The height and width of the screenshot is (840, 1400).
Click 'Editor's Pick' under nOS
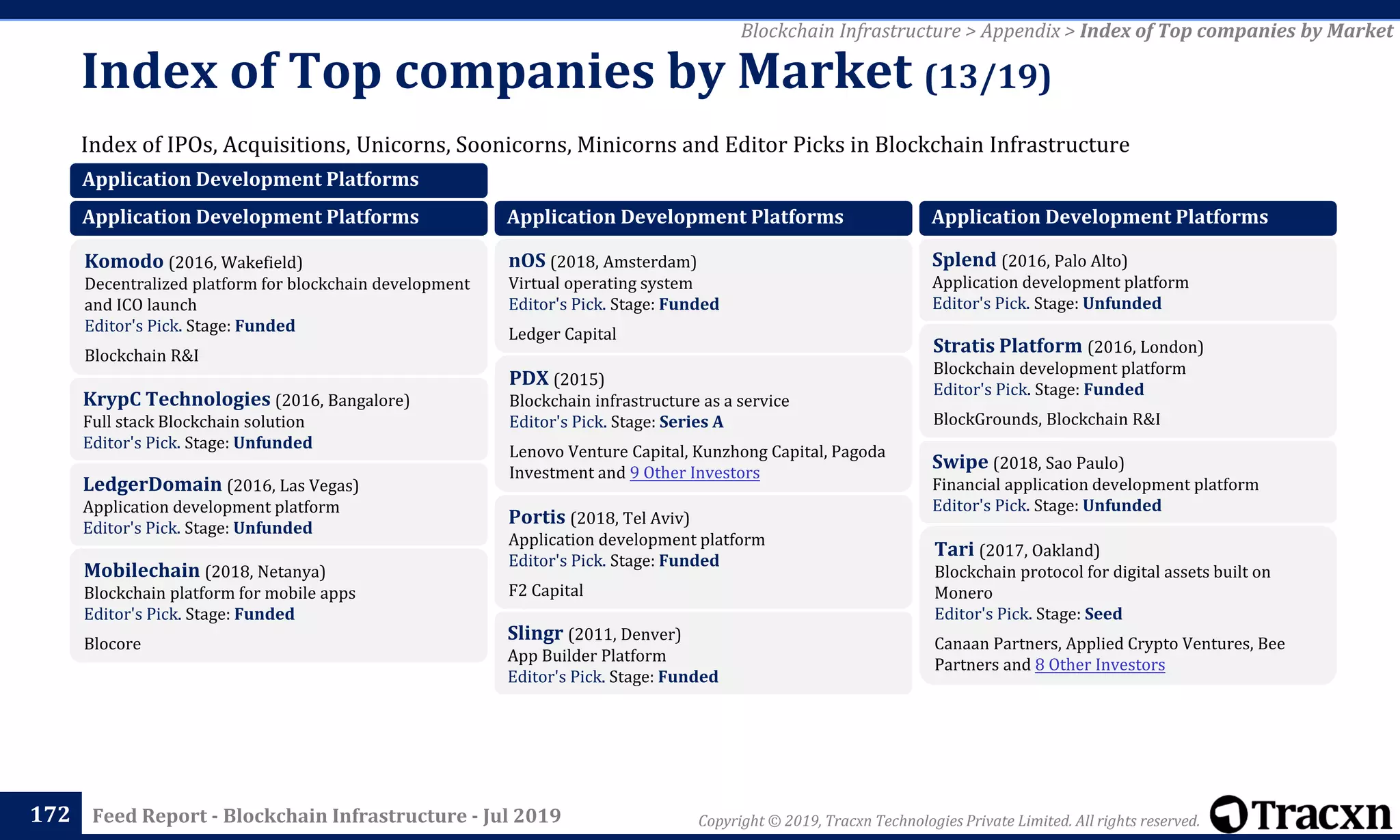click(x=556, y=303)
